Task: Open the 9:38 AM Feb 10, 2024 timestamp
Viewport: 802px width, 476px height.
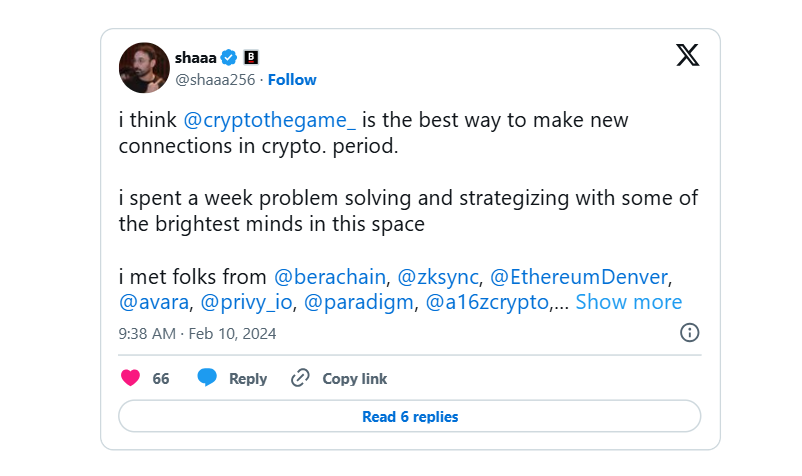Action: (x=197, y=334)
